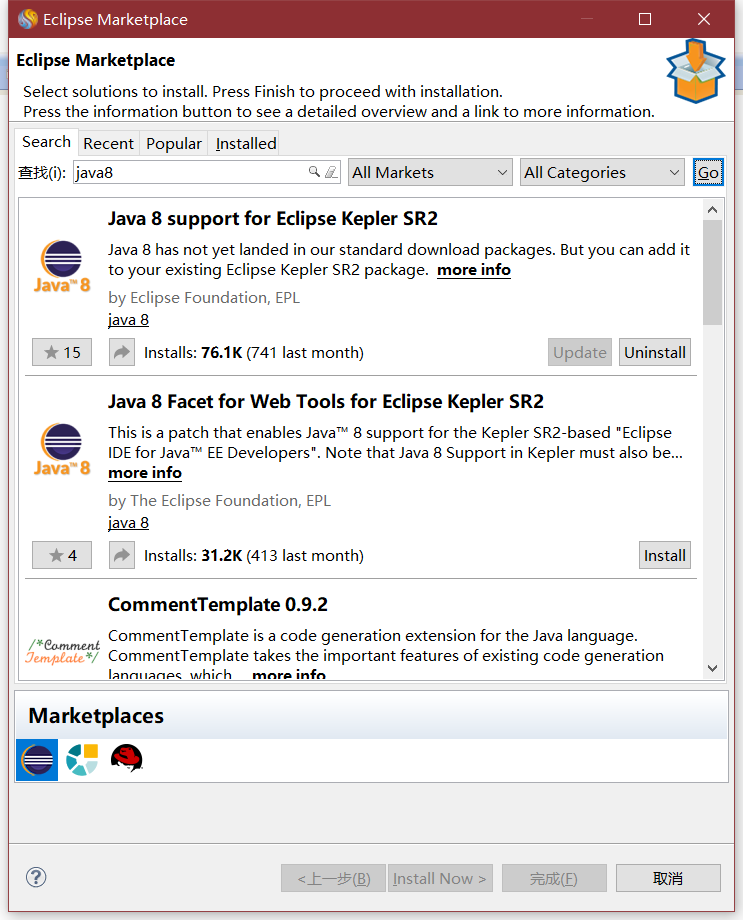Image resolution: width=743 pixels, height=920 pixels.
Task: Switch to the Obeo marketplace catalog icon
Action: pos(82,760)
